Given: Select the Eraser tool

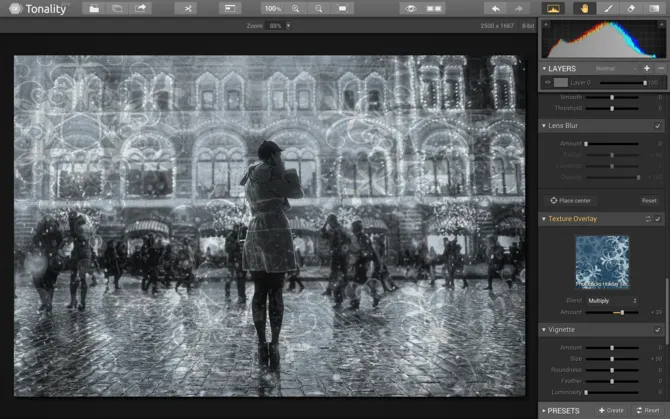Looking at the screenshot, I should [x=630, y=8].
